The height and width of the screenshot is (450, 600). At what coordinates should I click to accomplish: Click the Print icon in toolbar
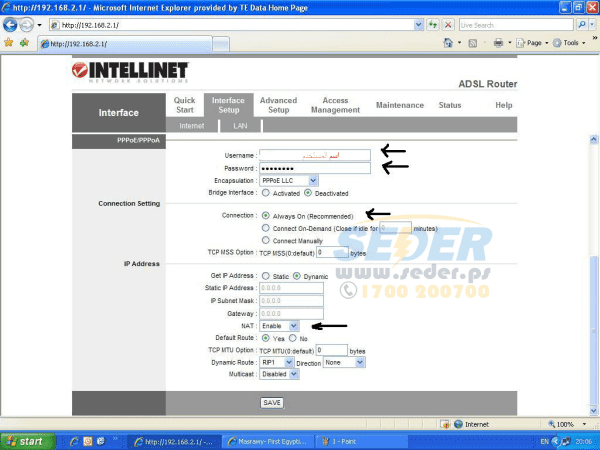(498, 43)
